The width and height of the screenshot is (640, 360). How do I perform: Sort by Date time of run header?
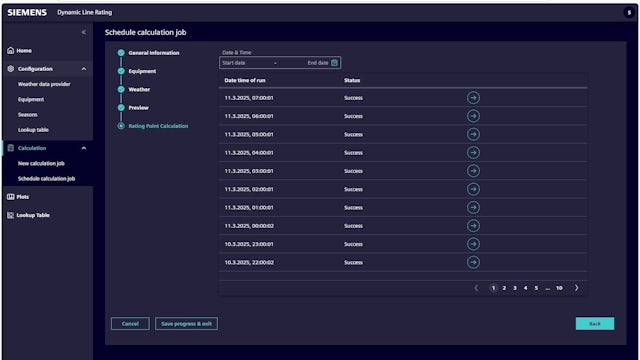click(x=245, y=80)
